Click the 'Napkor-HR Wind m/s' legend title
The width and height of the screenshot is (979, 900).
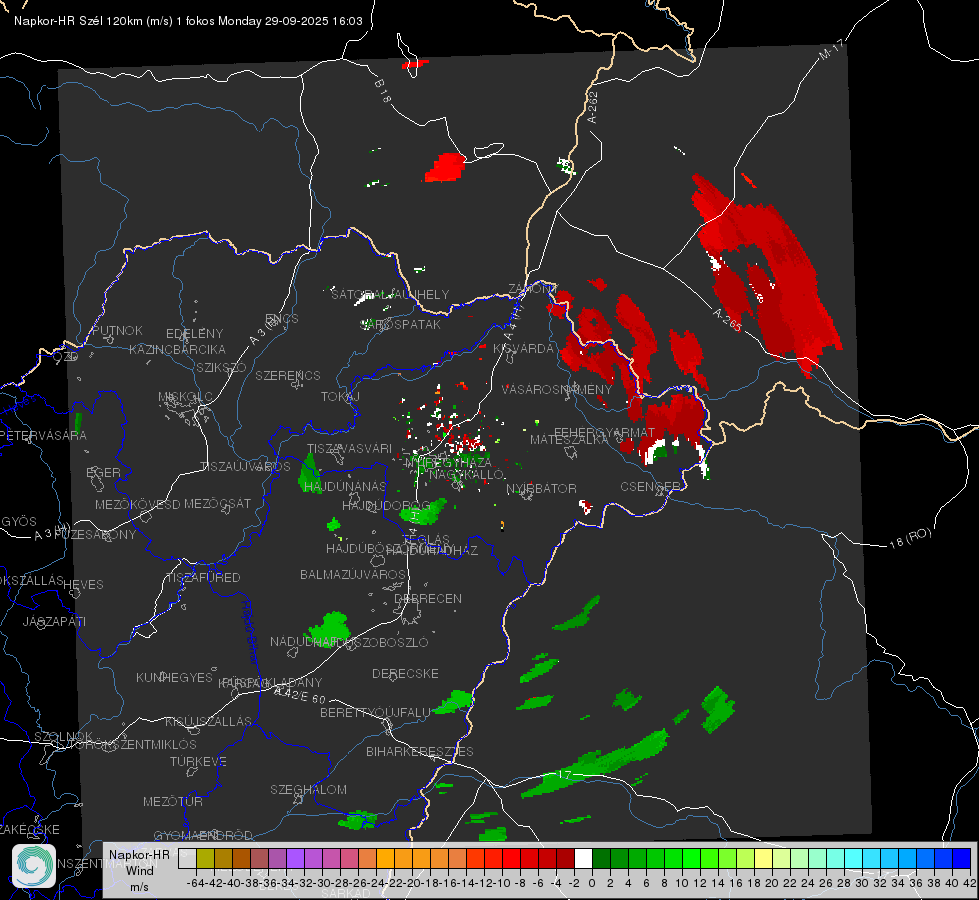pyautogui.click(x=139, y=870)
